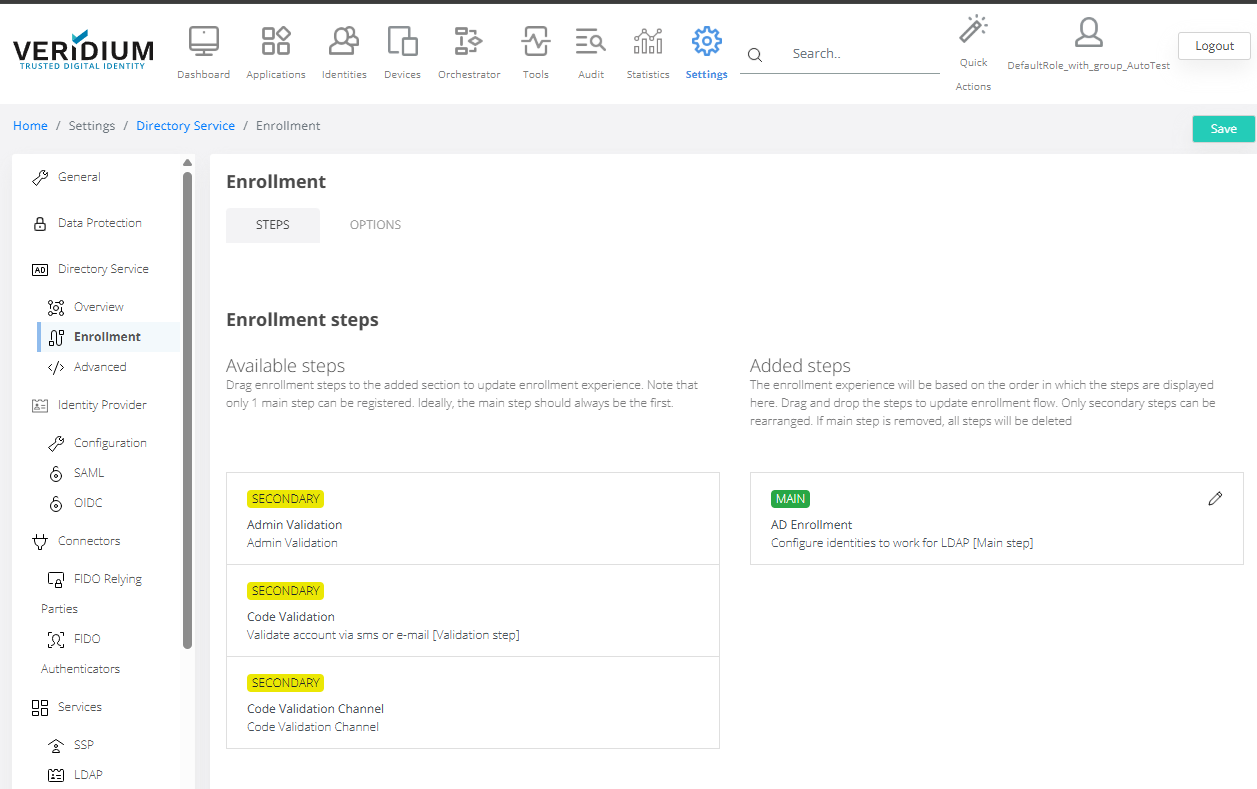
Task: Open the Audit icon
Action: [591, 41]
